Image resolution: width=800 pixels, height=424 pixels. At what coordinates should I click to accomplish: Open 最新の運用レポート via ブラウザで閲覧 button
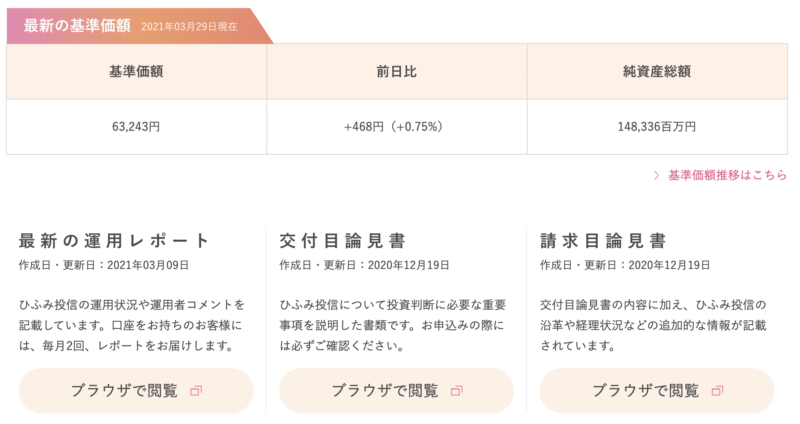pos(136,390)
